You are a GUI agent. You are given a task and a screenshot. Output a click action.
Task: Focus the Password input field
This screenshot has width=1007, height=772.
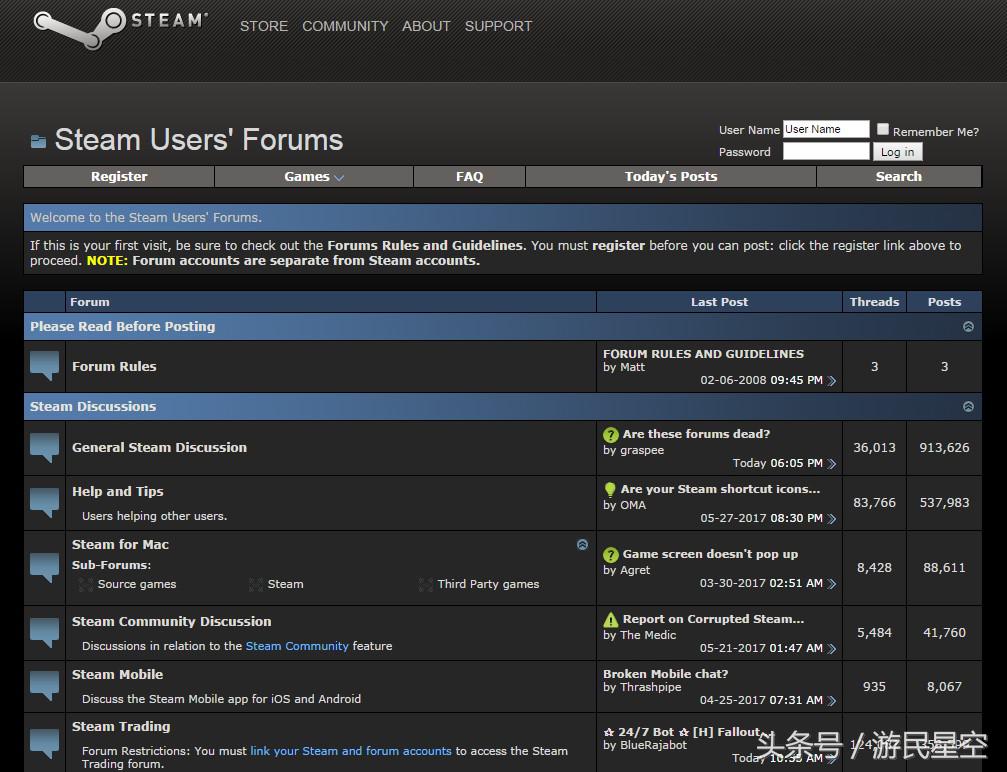click(825, 152)
